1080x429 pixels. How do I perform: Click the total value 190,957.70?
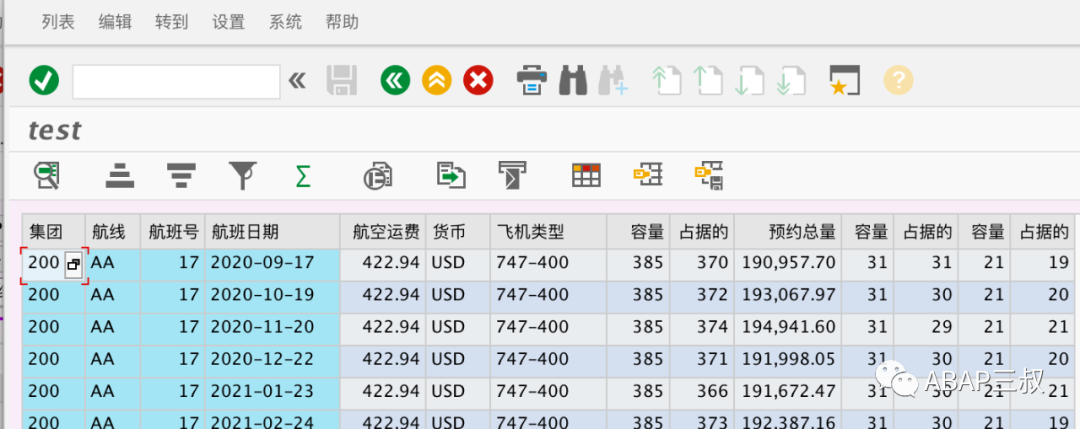788,262
